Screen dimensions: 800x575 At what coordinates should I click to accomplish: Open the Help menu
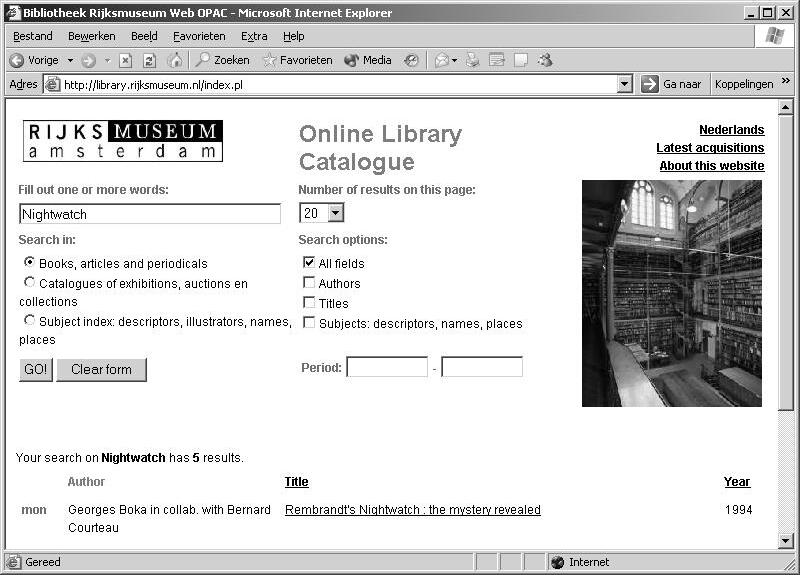coord(293,36)
